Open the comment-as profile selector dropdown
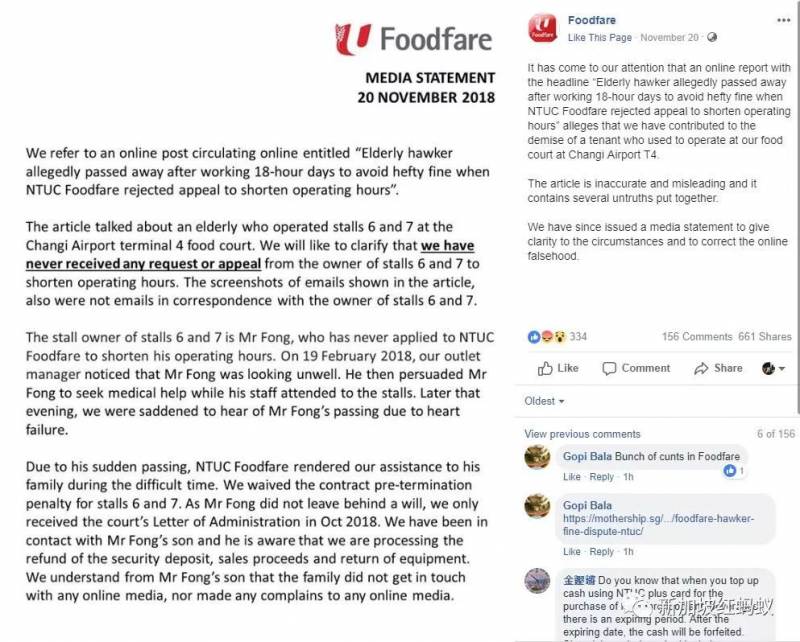800x642 pixels. (x=773, y=368)
